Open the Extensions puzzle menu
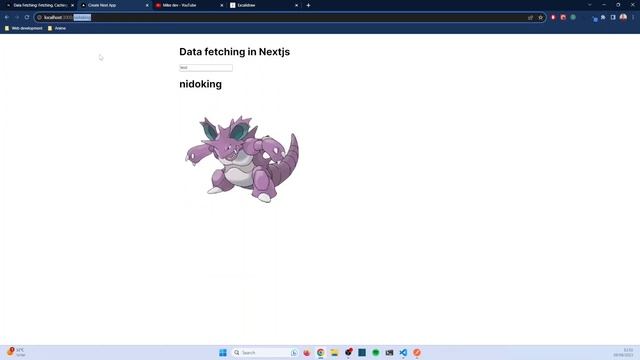This screenshot has height=360, width=640. 603,18
